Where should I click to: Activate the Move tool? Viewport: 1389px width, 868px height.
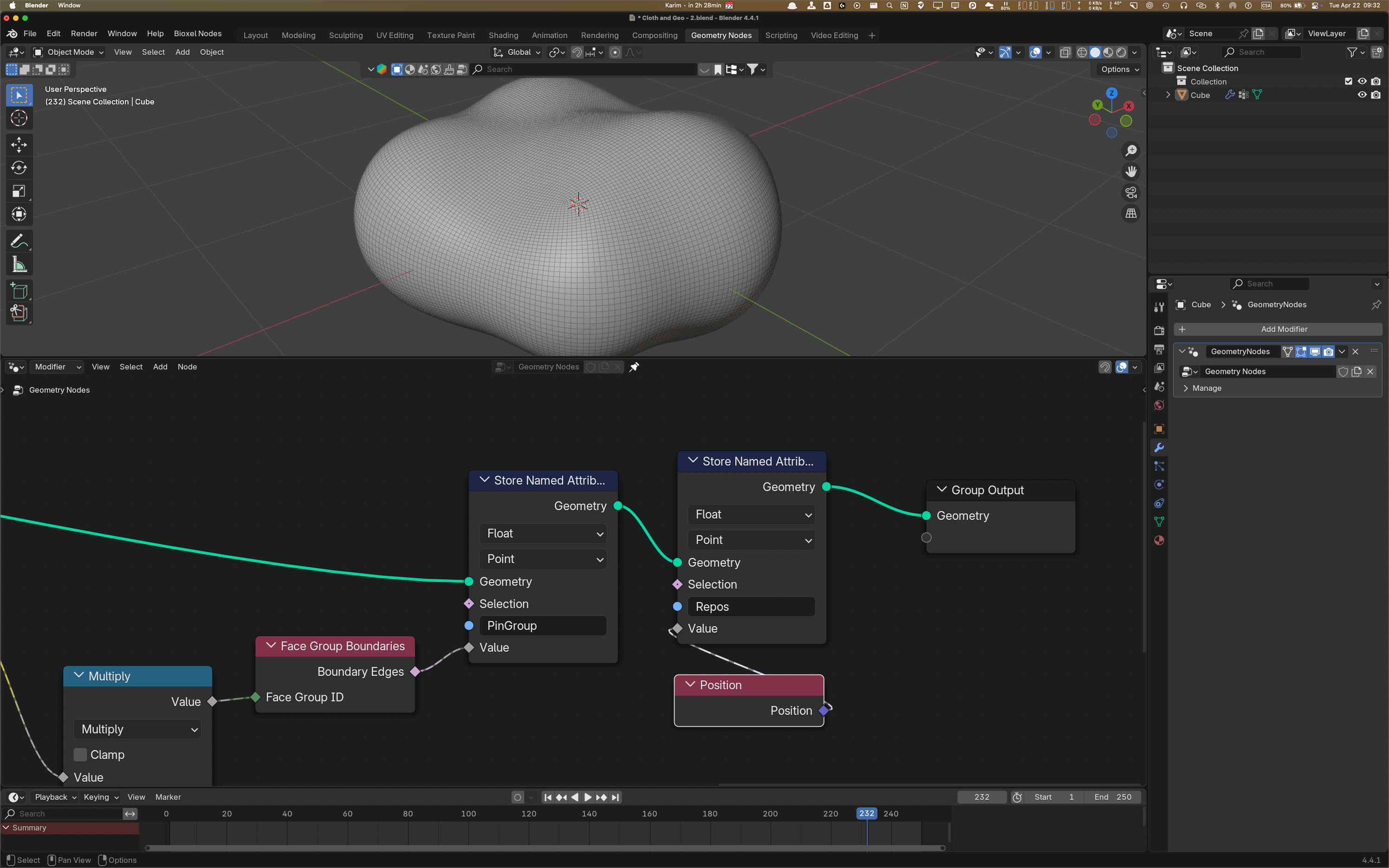click(x=19, y=144)
